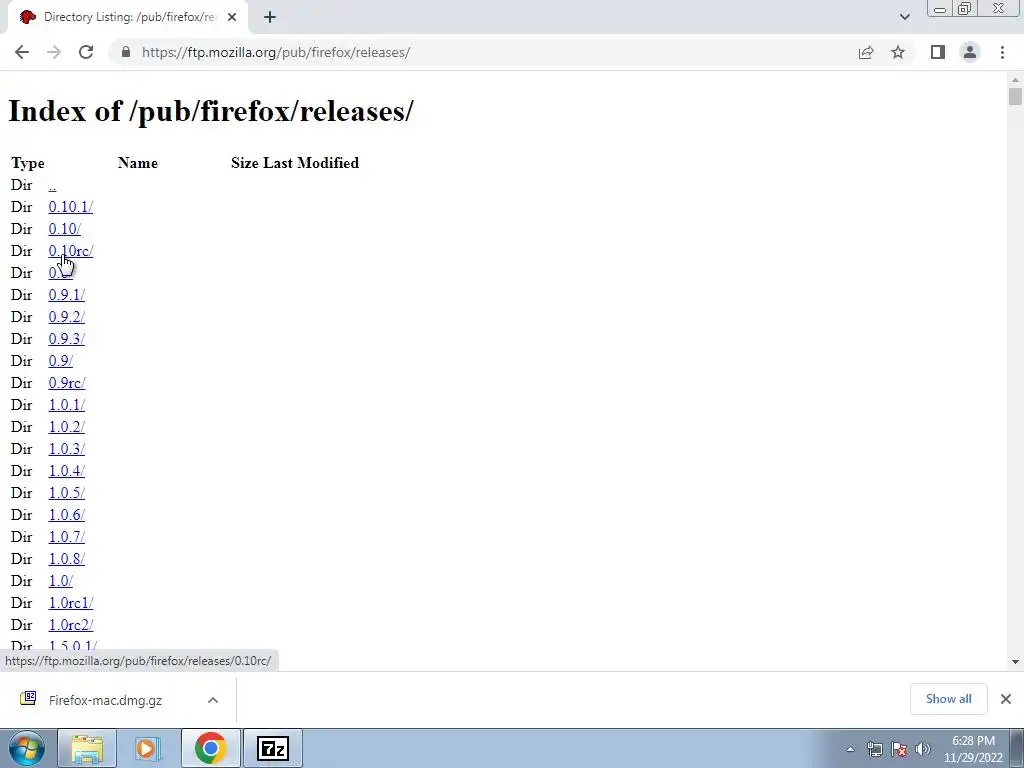Image resolution: width=1024 pixels, height=768 pixels.
Task: Open Windows Explorer from the taskbar
Action: coord(87,748)
